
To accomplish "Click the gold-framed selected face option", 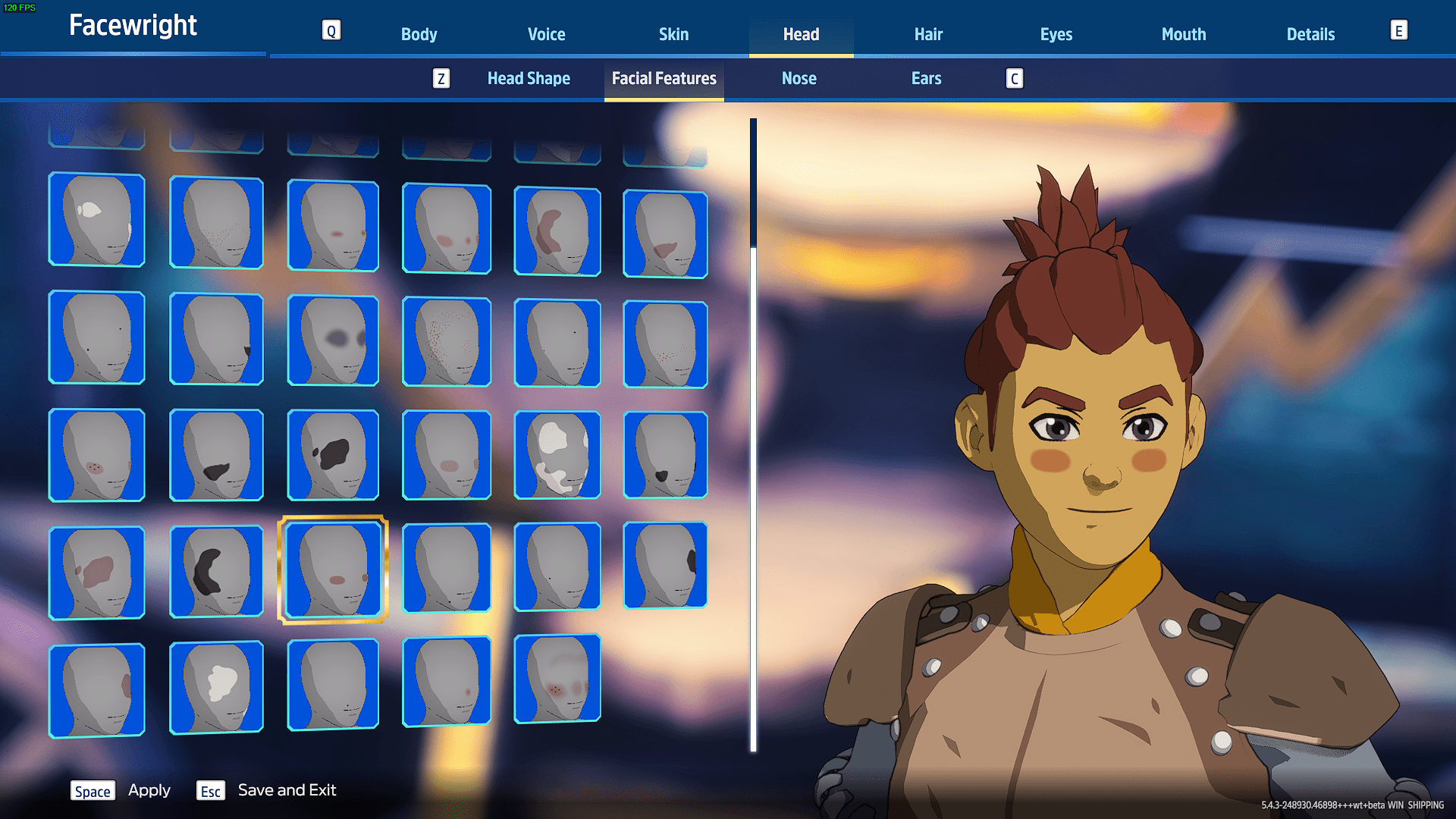I will 333,570.
